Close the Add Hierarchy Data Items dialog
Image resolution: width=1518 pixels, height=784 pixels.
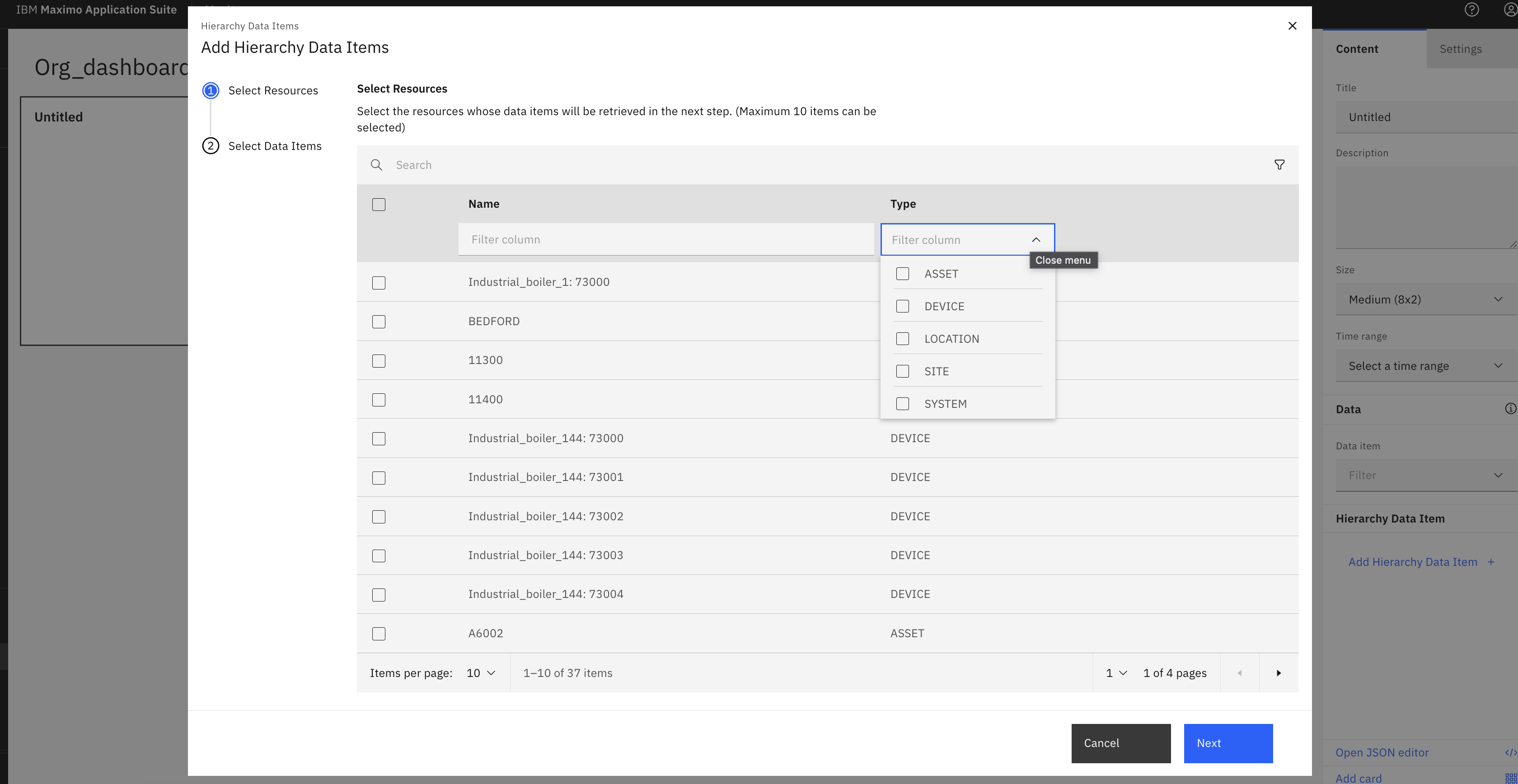pyautogui.click(x=1292, y=26)
